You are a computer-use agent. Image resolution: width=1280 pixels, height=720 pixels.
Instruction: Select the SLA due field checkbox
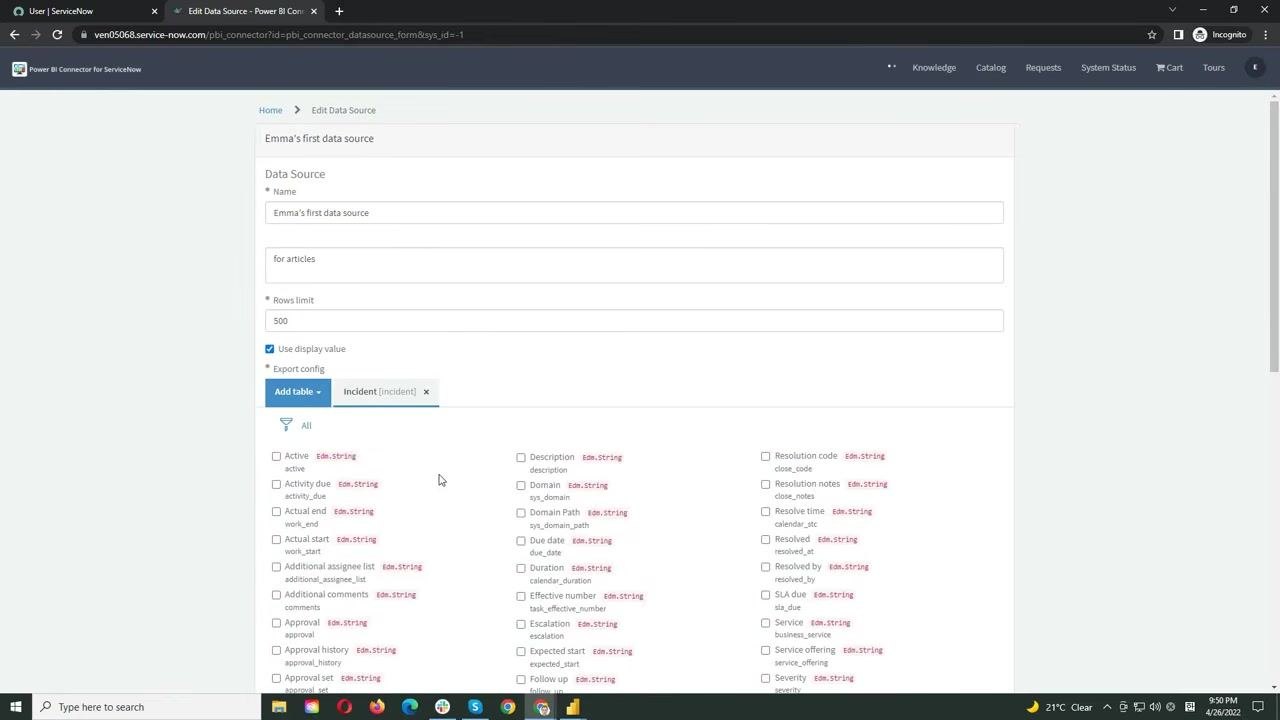[766, 595]
